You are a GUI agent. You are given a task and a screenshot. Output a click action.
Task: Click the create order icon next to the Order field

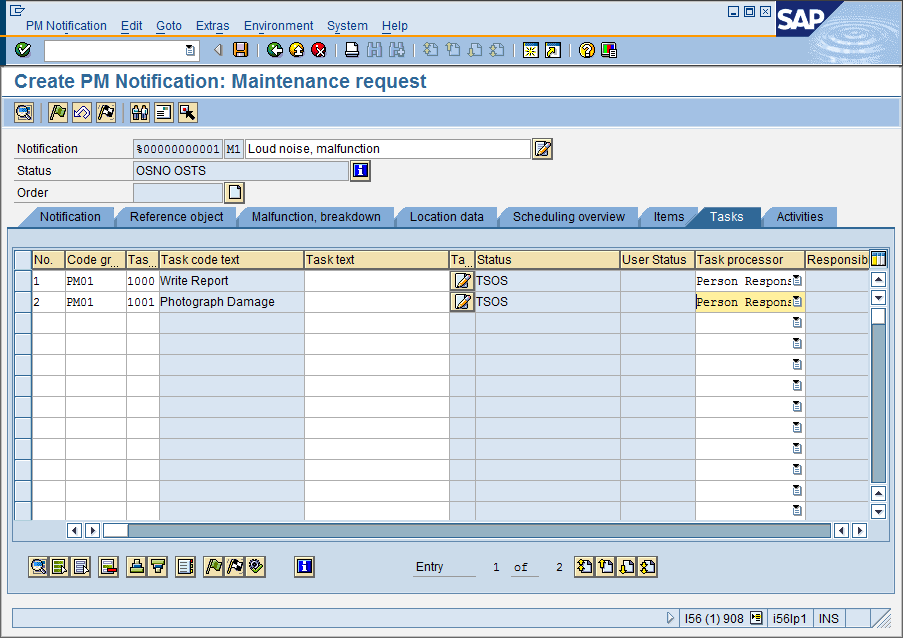click(234, 192)
